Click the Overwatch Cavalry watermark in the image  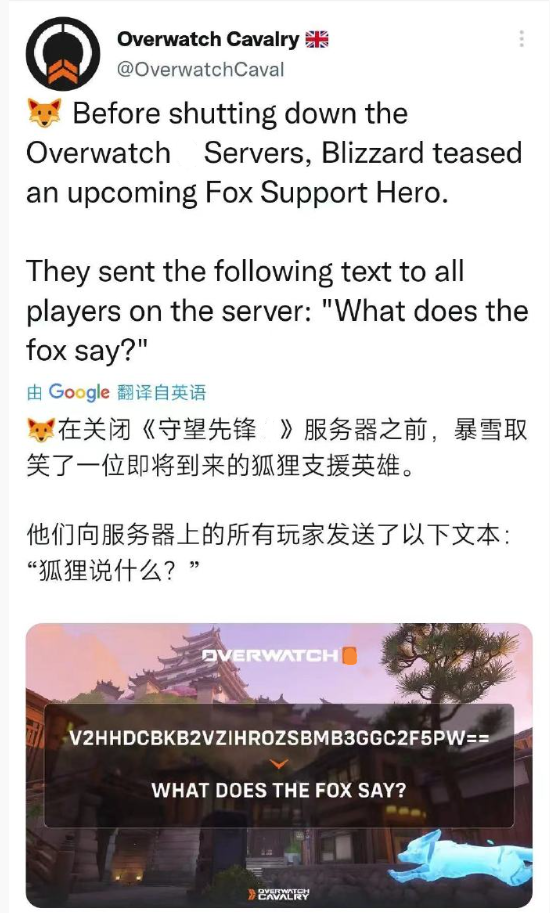point(279,894)
